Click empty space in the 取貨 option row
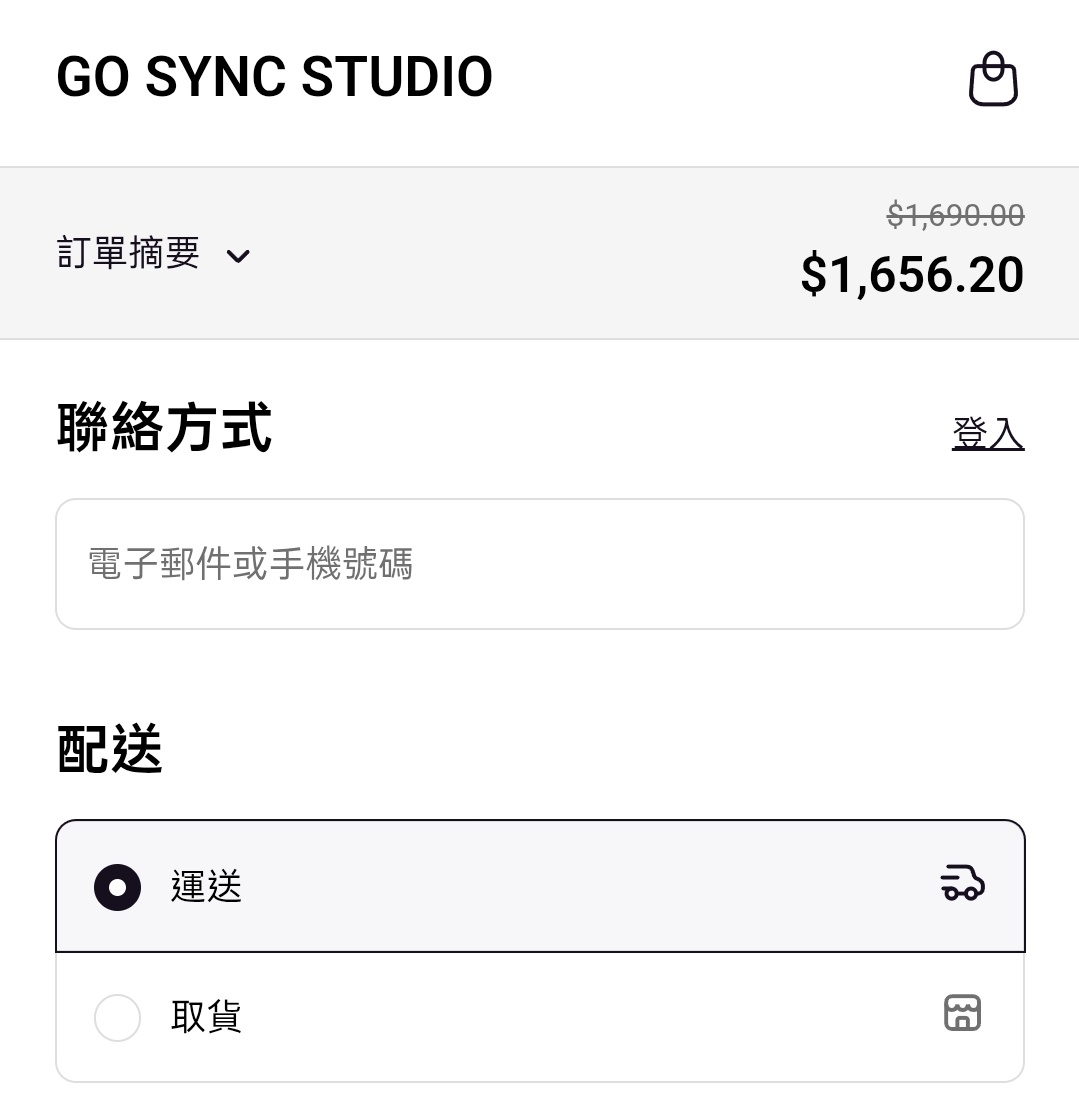The height and width of the screenshot is (1097, 1079). click(x=580, y=1018)
